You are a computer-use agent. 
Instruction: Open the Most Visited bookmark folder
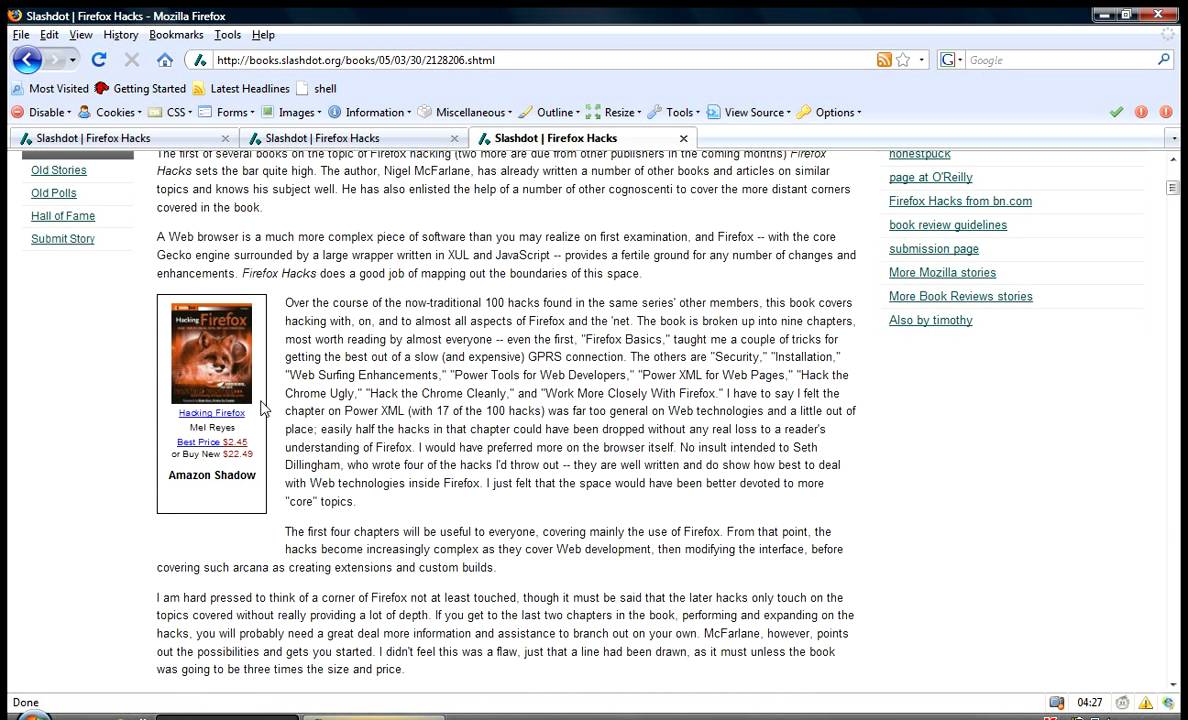pos(50,89)
